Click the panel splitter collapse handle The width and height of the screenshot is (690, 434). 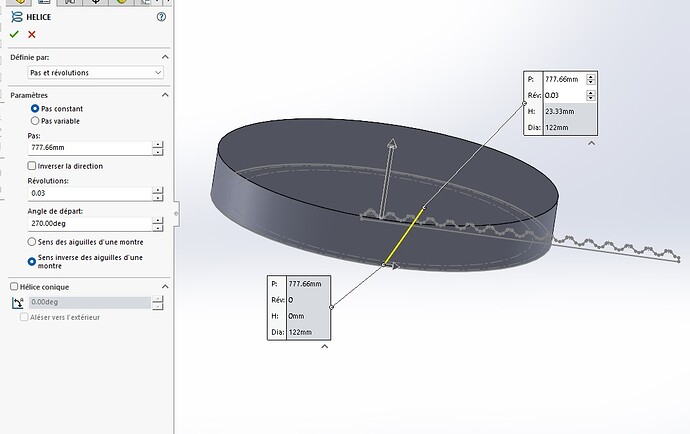[x=176, y=213]
